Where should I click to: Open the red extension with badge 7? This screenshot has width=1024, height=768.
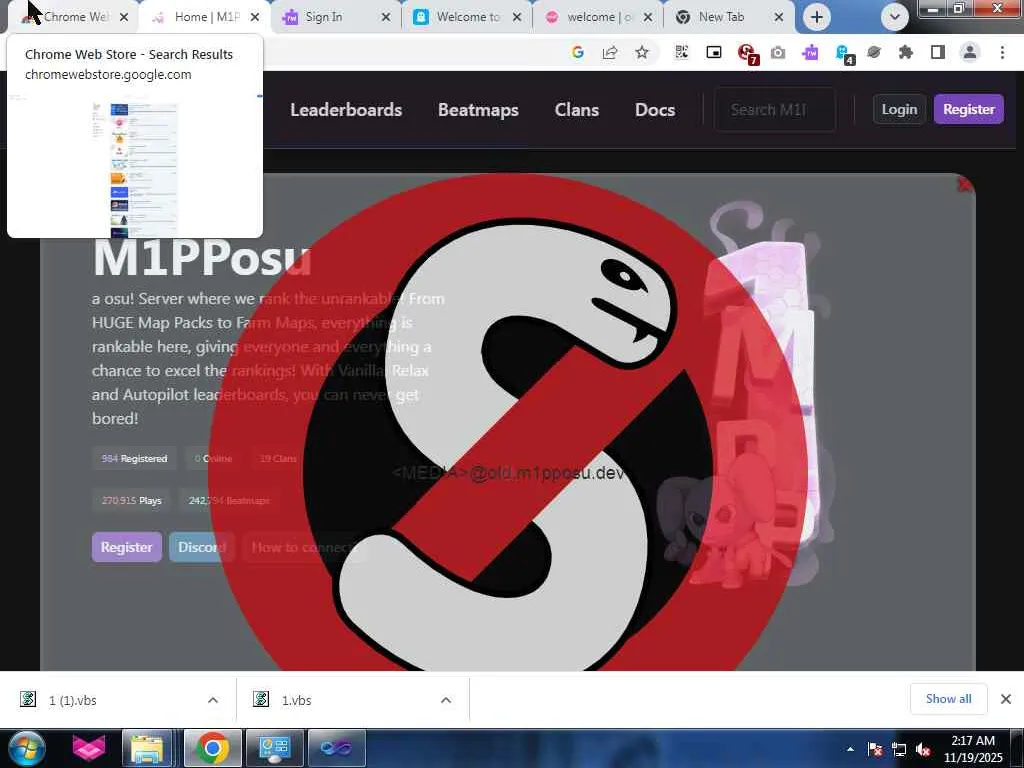pos(746,53)
